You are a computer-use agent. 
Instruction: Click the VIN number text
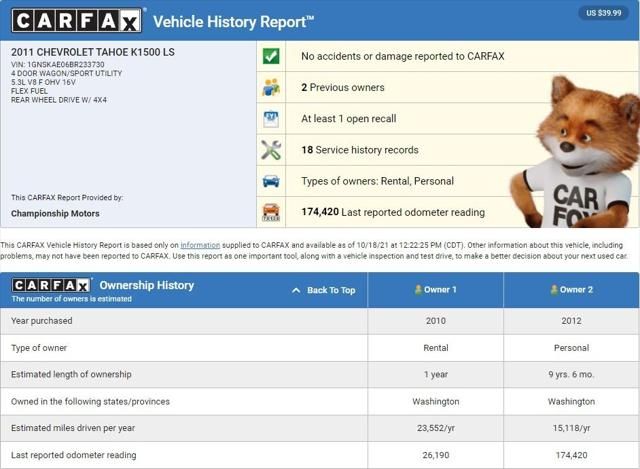coord(58,64)
